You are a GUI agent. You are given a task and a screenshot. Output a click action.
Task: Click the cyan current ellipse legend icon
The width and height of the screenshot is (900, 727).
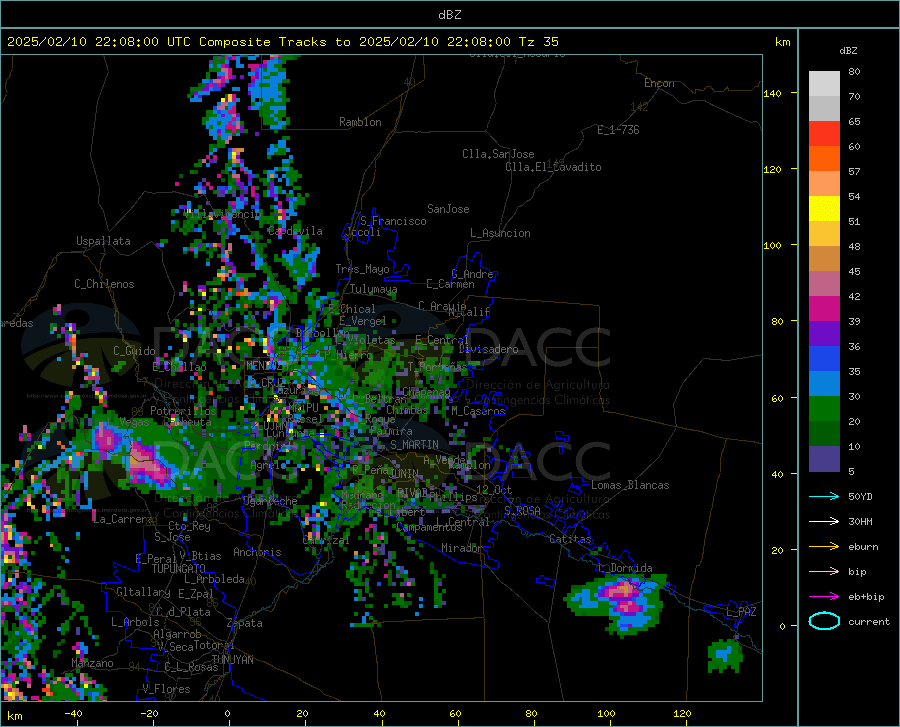pos(824,621)
